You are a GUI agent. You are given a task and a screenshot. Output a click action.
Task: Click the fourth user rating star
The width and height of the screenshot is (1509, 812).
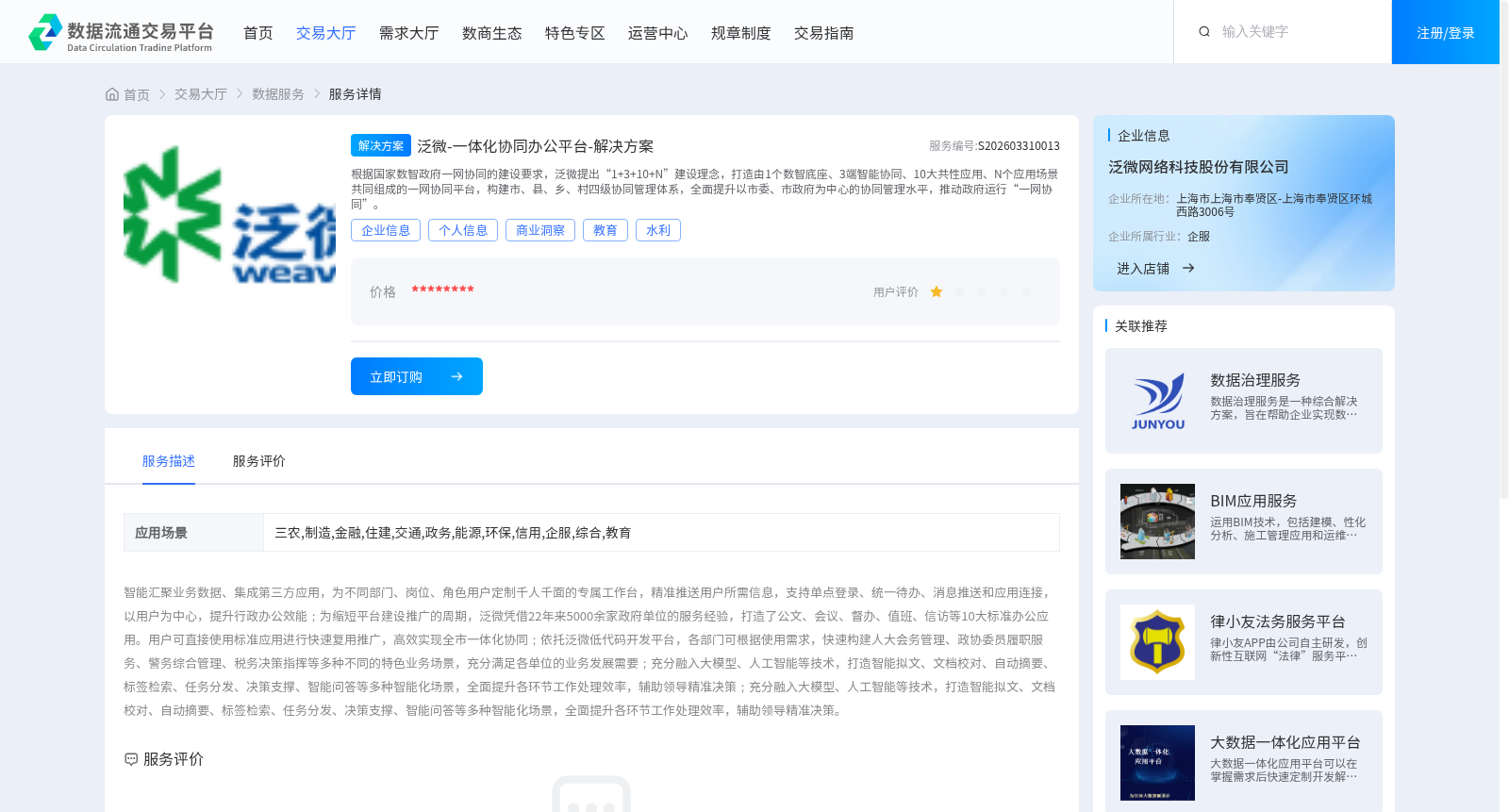coord(1004,292)
